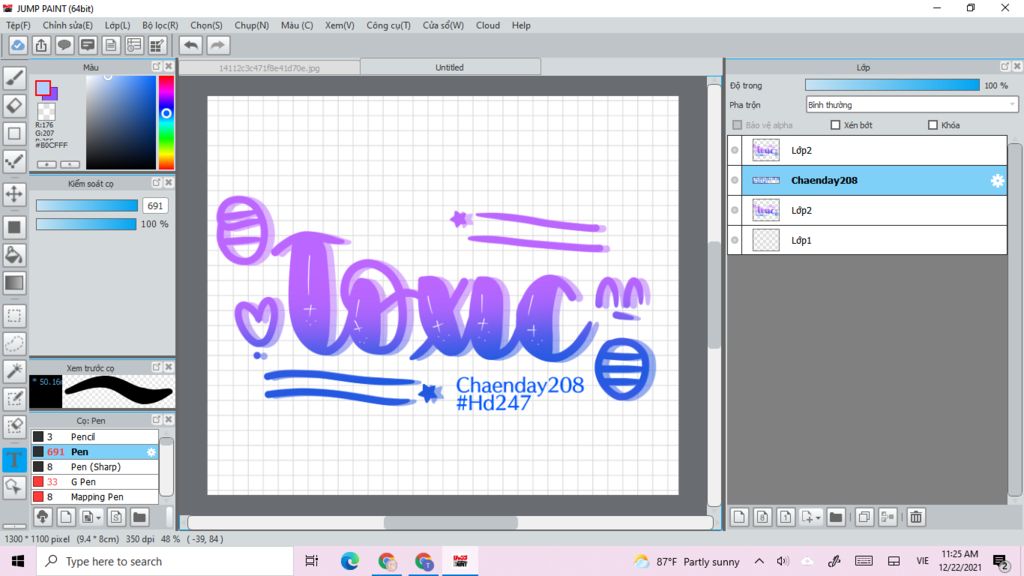Click the taskbar search box

click(164, 561)
